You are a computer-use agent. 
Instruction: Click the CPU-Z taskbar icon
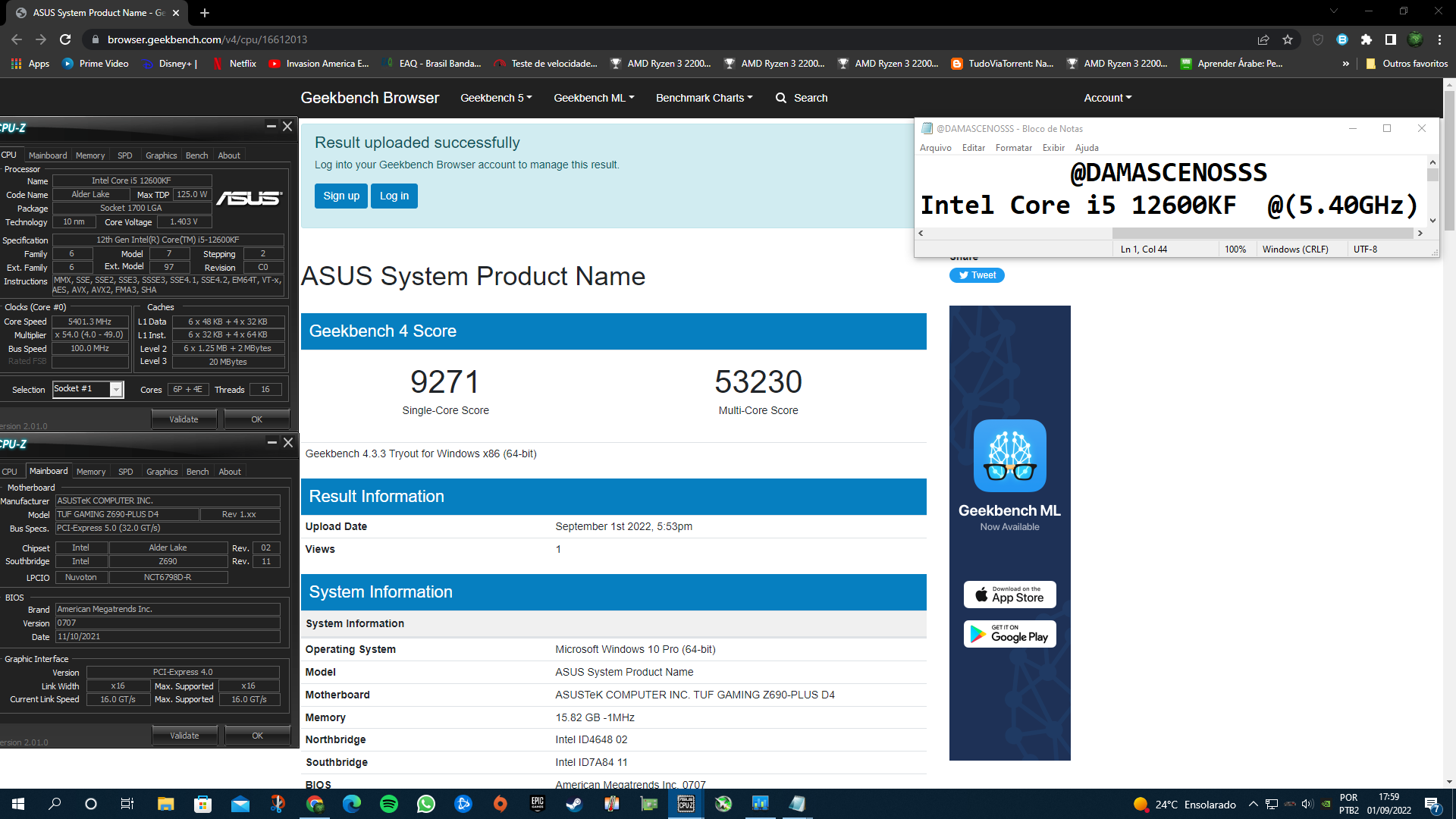pyautogui.click(x=686, y=804)
